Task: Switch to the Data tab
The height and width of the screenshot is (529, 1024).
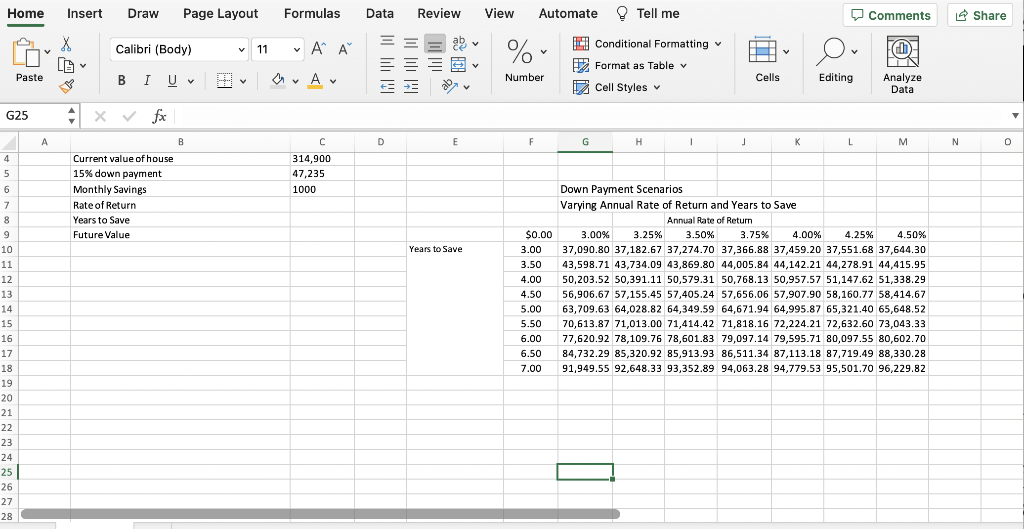Action: point(379,14)
